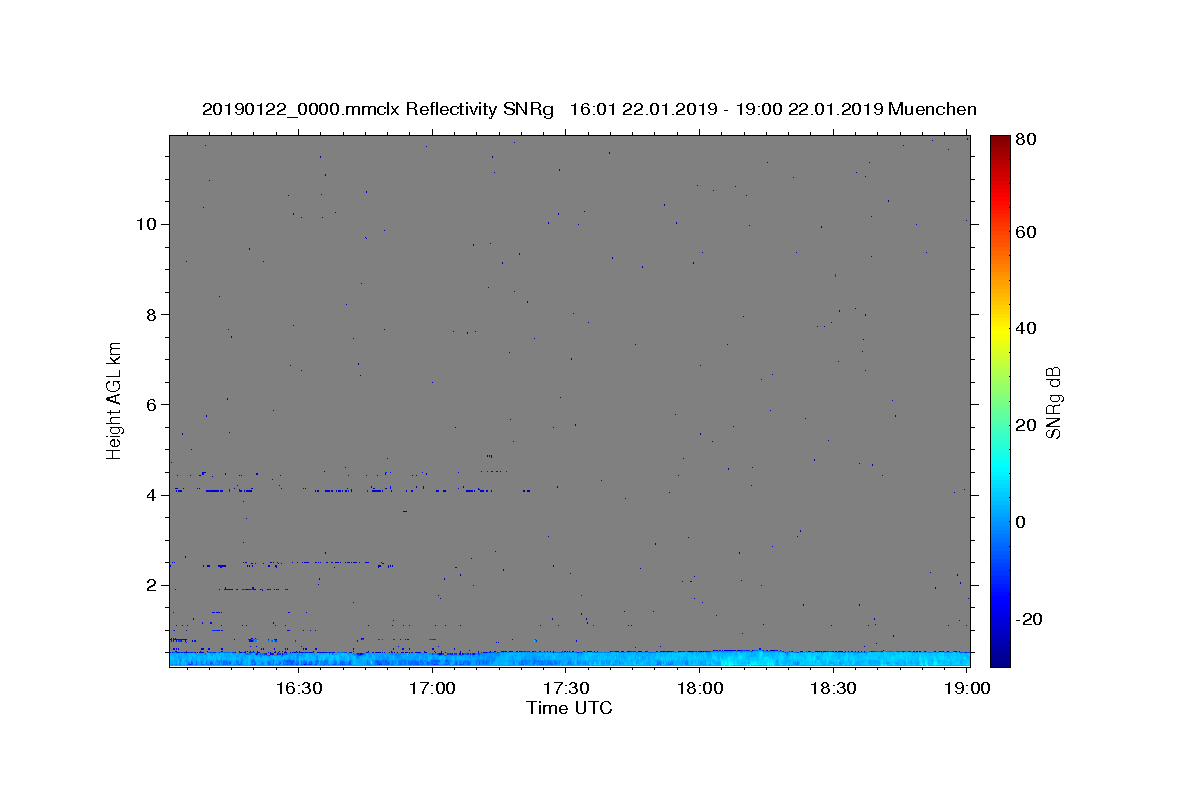Click the height tick label 10
Image resolution: width=1200 pixels, height=800 pixels.
(147, 224)
